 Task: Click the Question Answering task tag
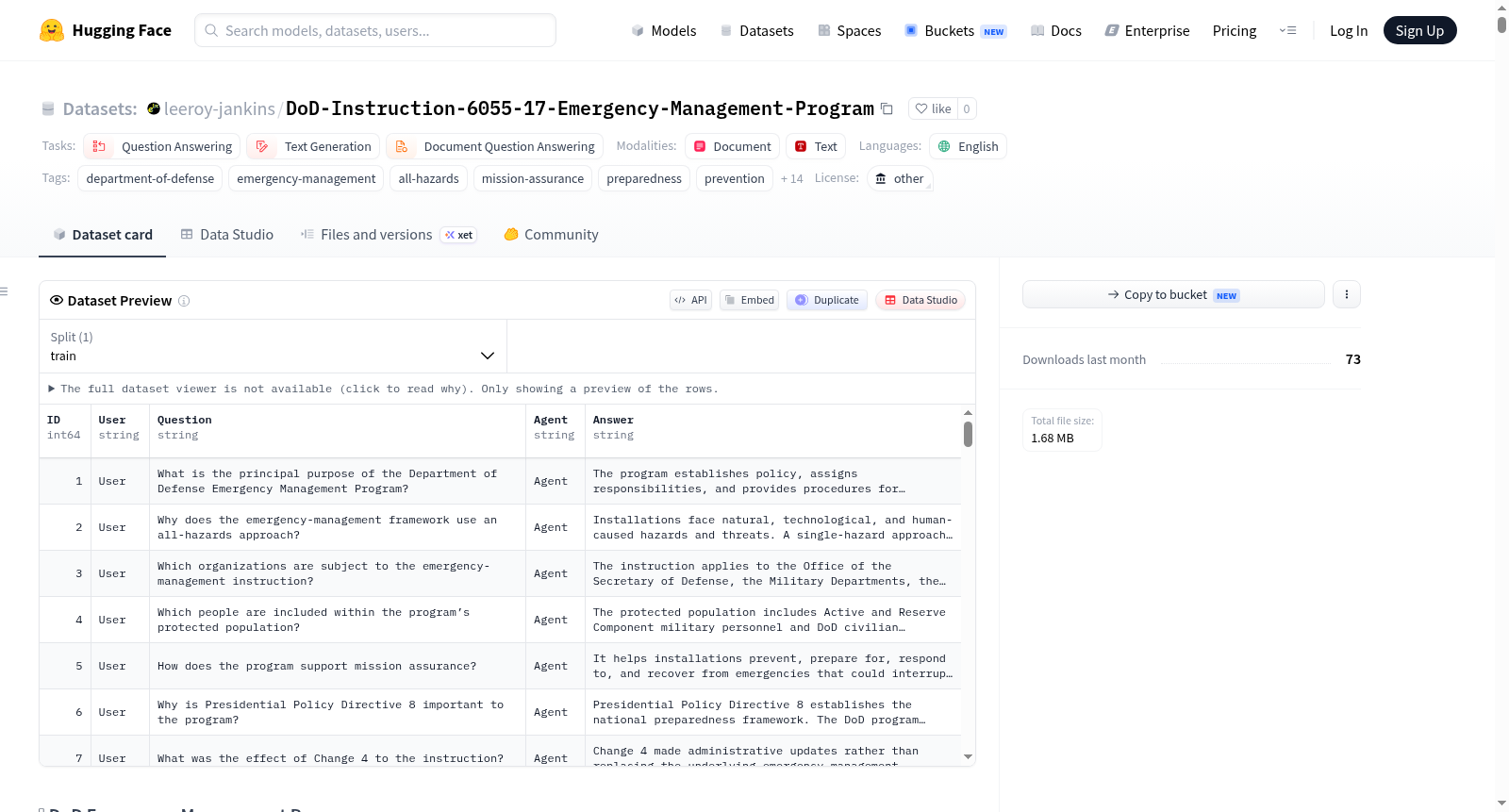162,146
